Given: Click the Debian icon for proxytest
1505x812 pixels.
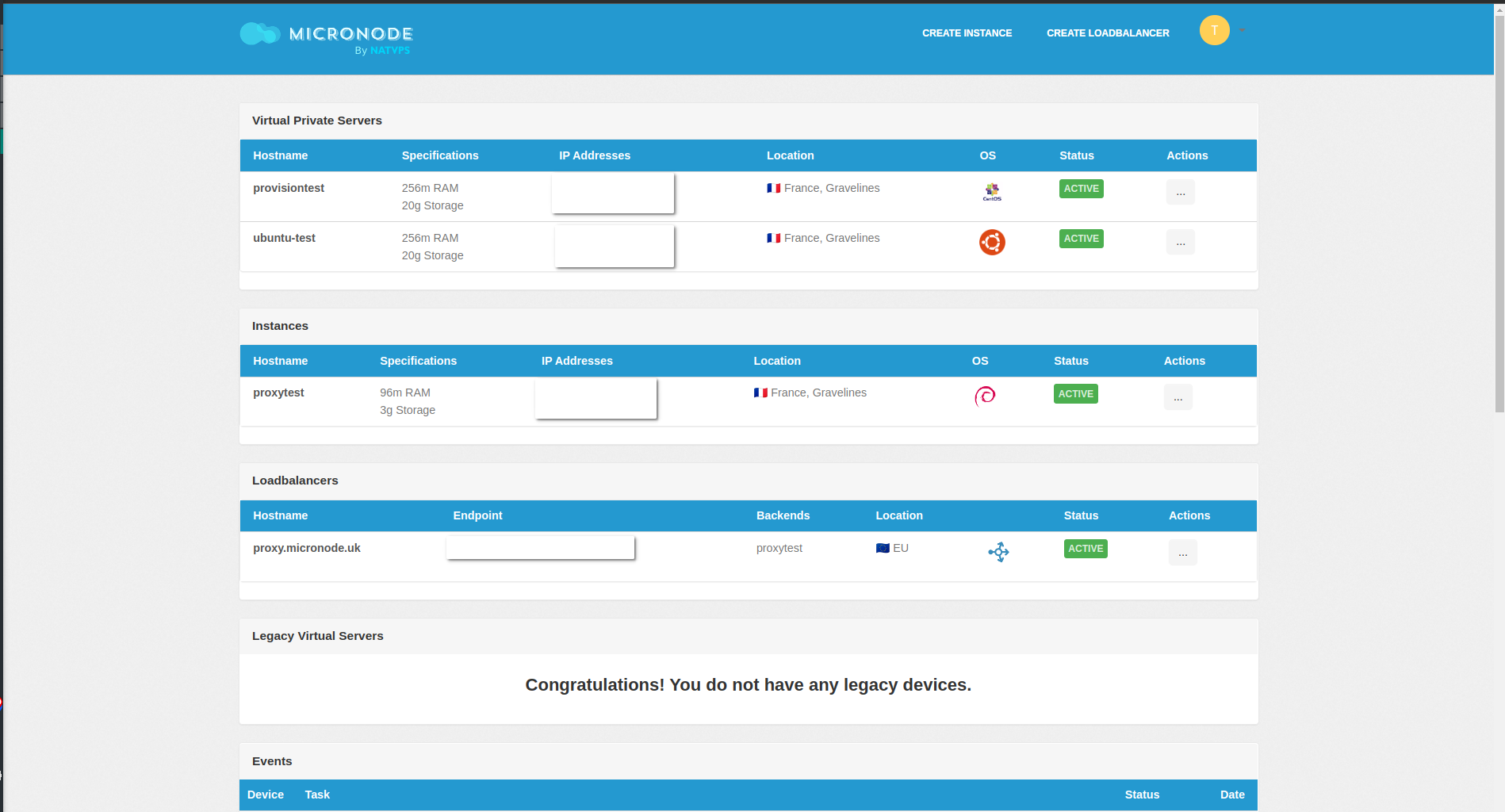Looking at the screenshot, I should click(985, 396).
